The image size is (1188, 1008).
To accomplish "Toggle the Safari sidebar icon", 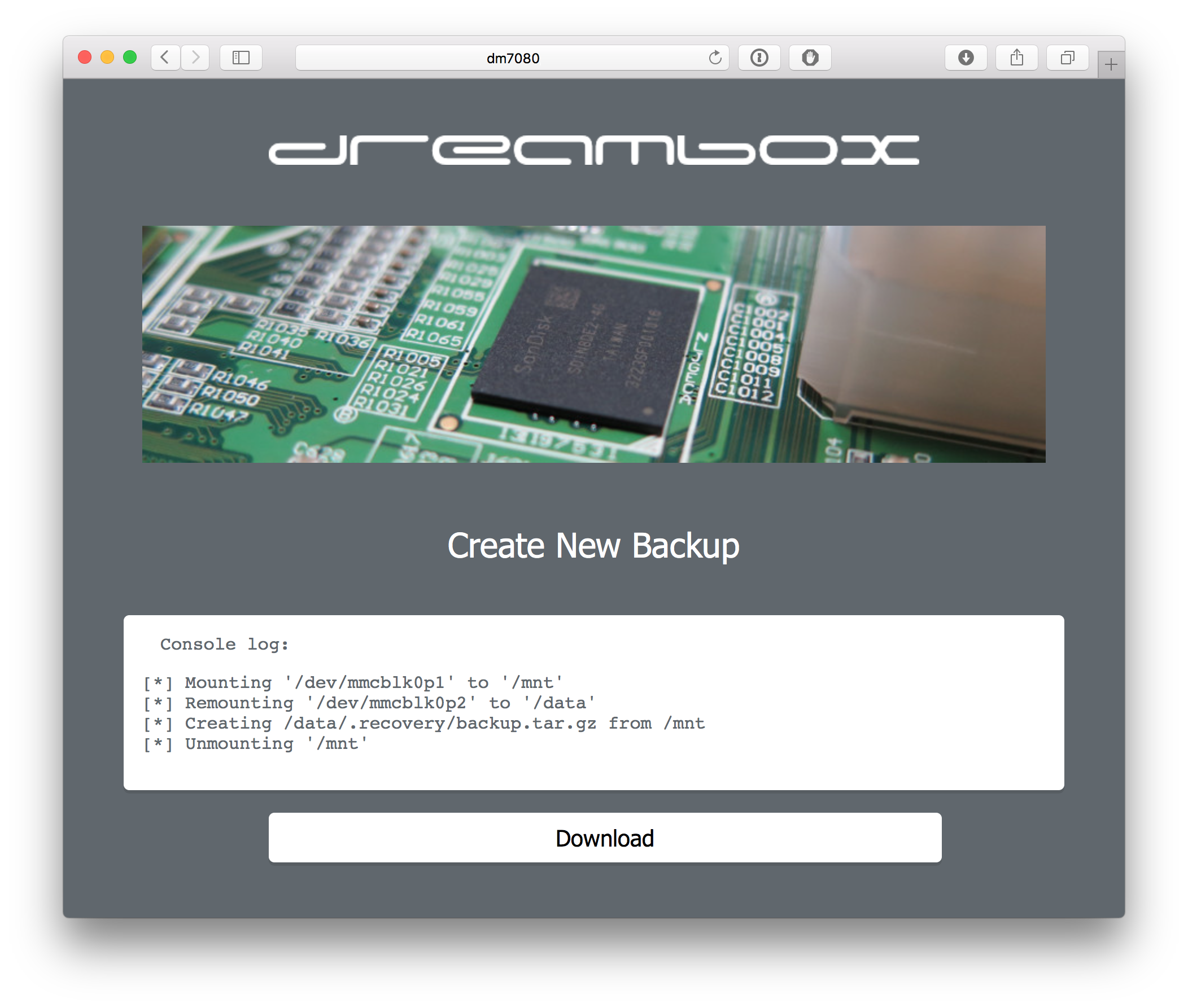I will (241, 58).
